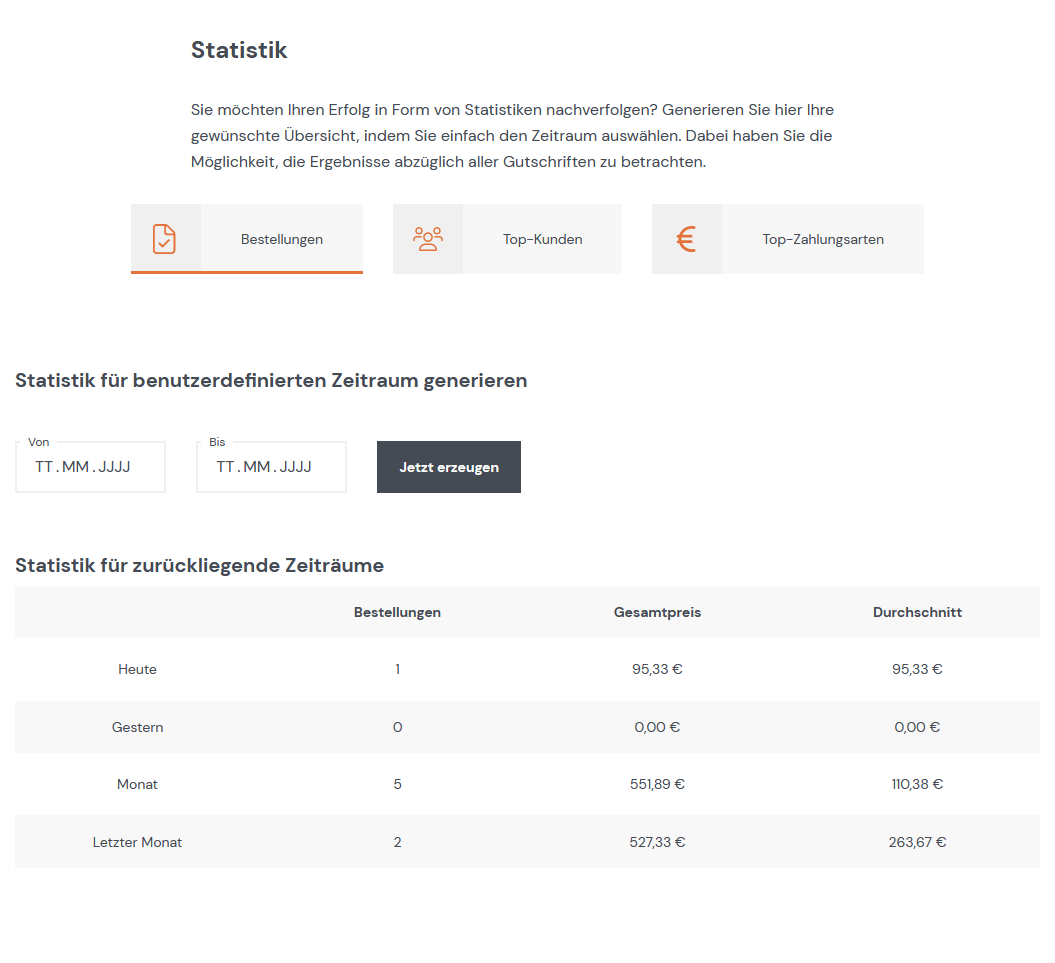
Task: Select the Monat row label
Action: tap(137, 785)
